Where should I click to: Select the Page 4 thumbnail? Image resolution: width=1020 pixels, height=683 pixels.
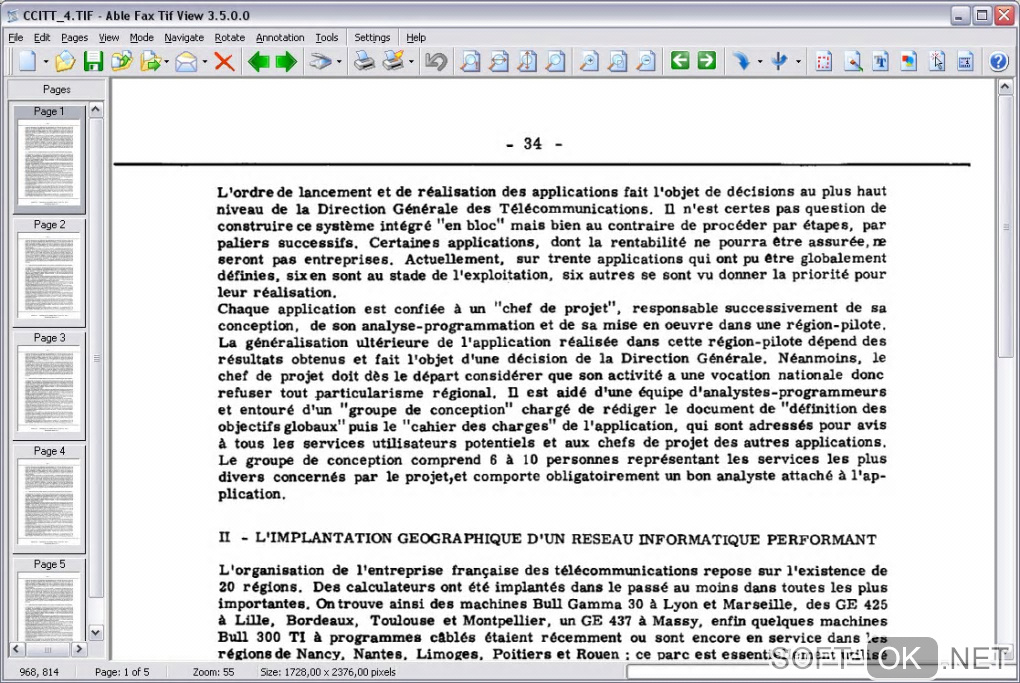point(49,498)
